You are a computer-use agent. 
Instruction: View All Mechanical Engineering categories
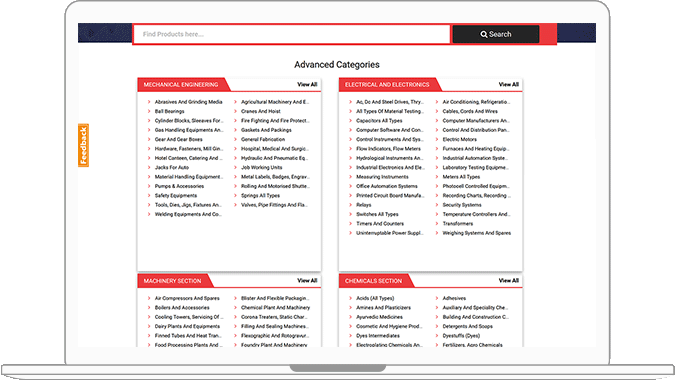[307, 84]
